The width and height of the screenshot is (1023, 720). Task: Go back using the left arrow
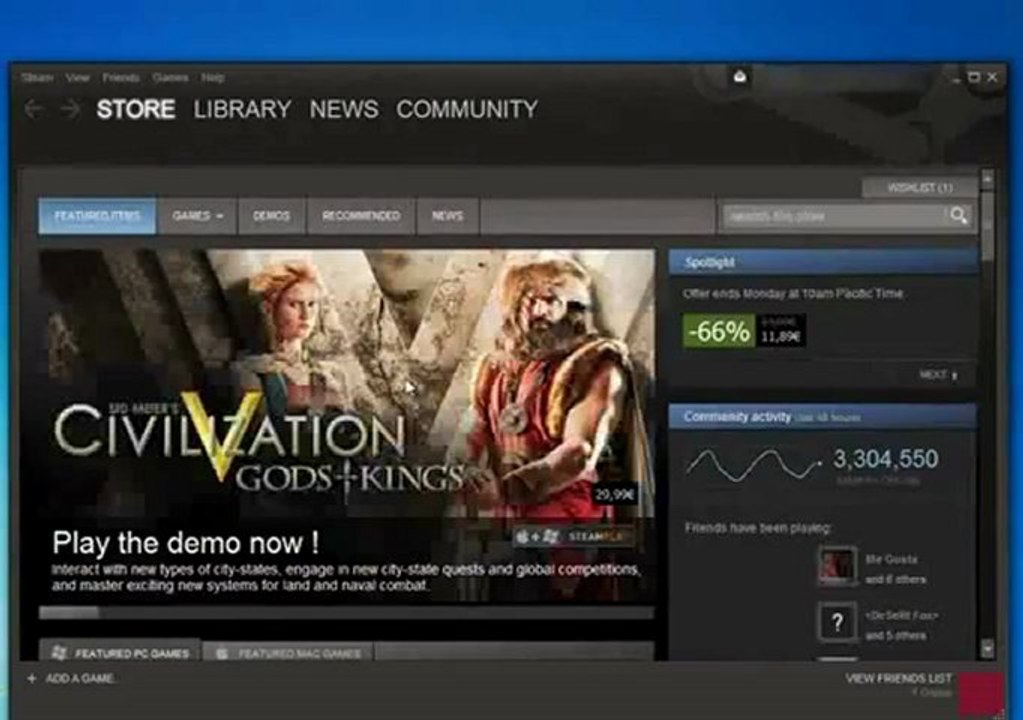pyautogui.click(x=33, y=109)
